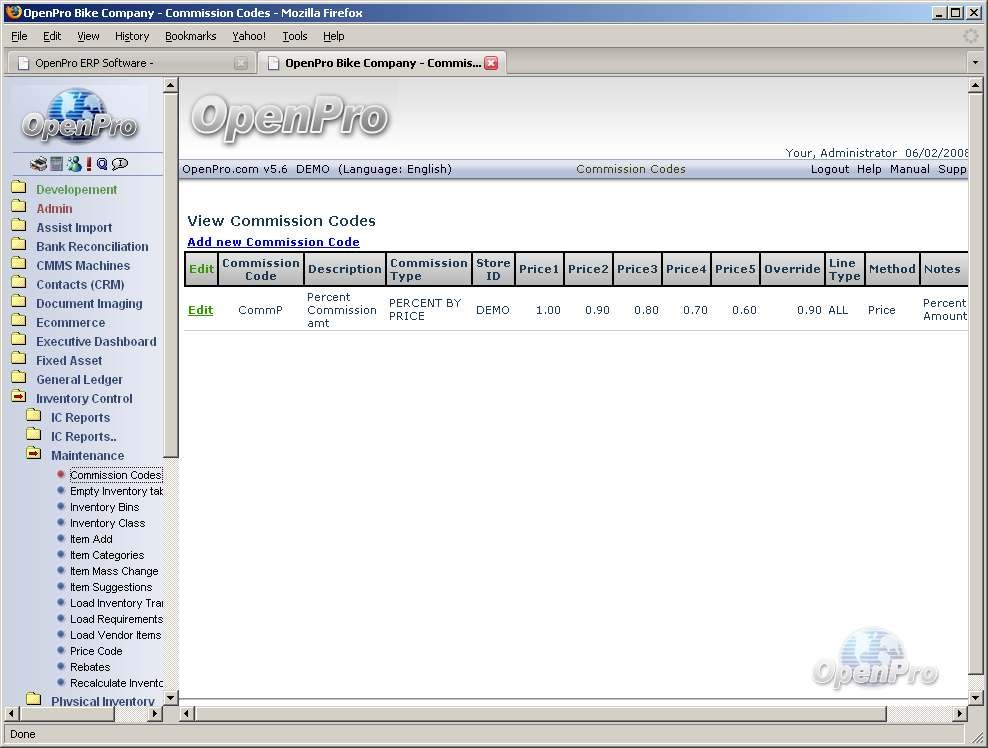Expand the General Ledger folder
Viewport: 988px width, 748px height.
tap(18, 379)
